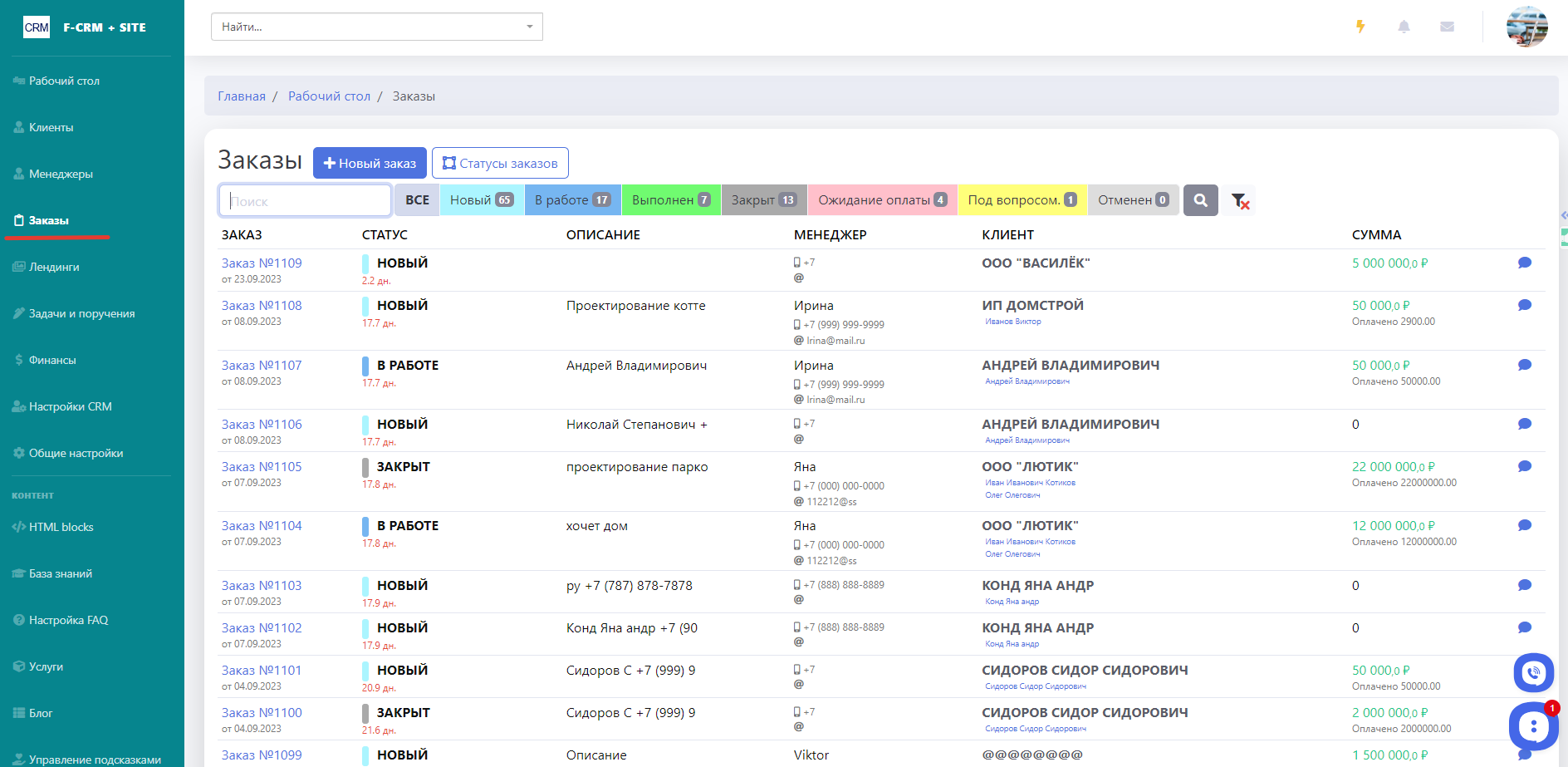
Task: Open 'Клиенты' in the sidebar menu
Action: (51, 127)
